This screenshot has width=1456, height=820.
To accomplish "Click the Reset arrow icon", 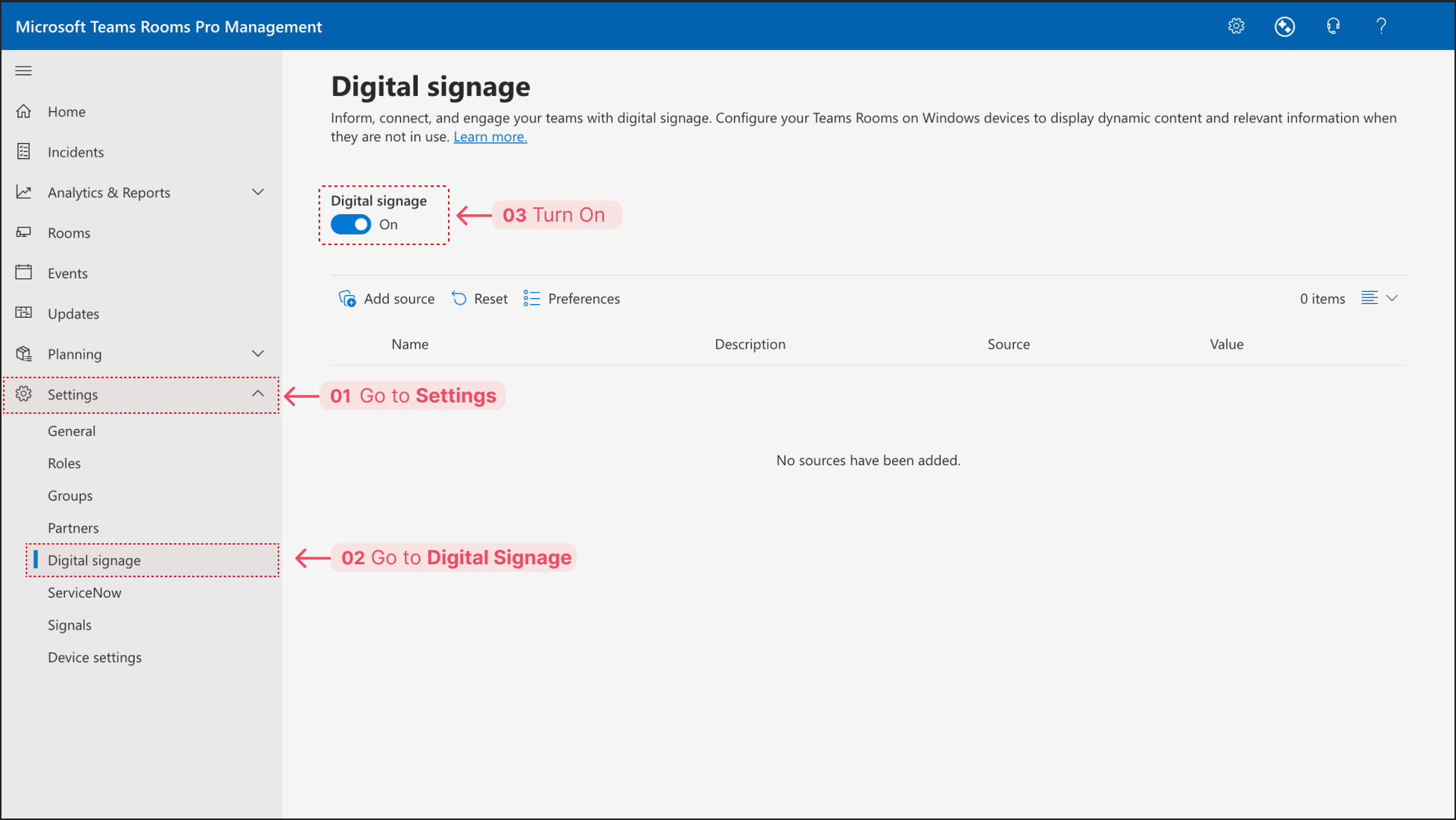I will click(x=459, y=299).
